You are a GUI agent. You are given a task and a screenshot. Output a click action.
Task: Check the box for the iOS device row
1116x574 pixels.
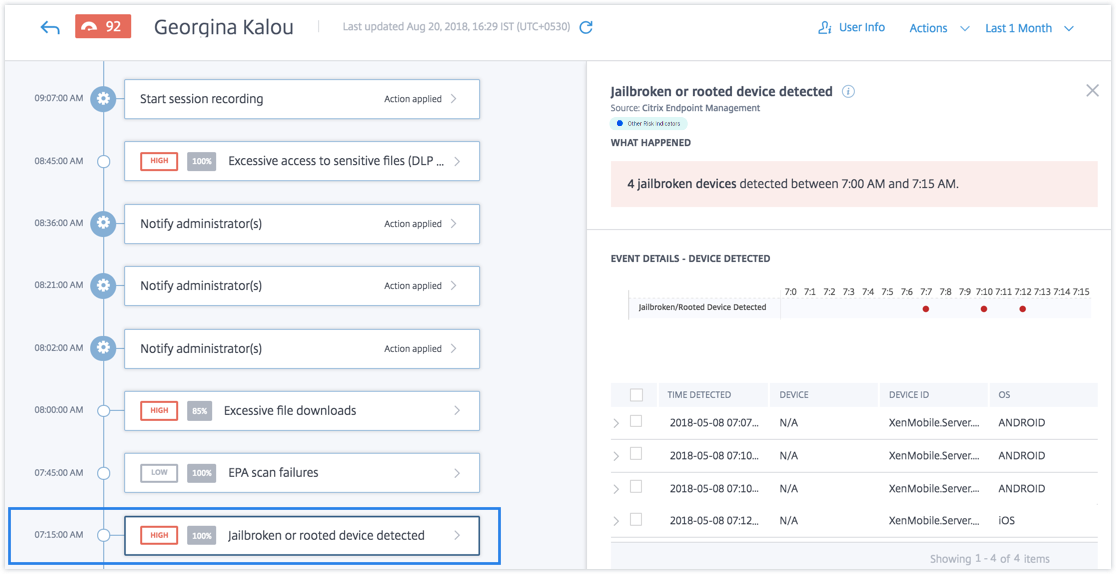click(636, 520)
